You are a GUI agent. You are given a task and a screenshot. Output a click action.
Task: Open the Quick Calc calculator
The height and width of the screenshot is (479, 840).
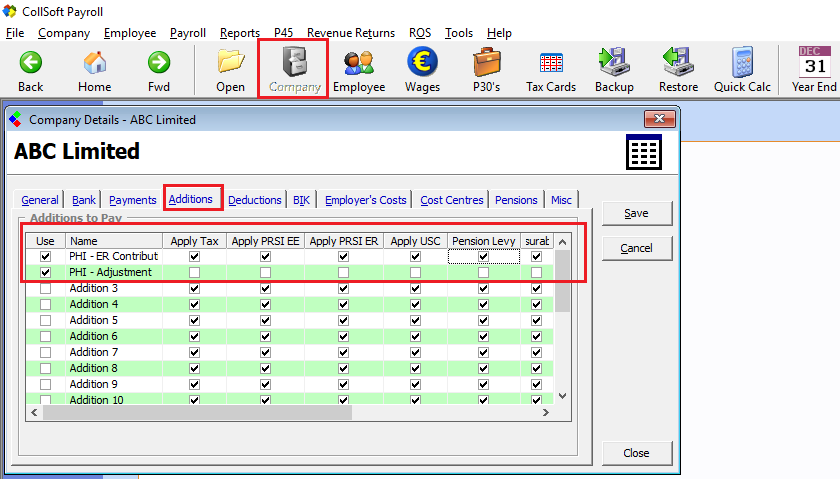point(742,63)
